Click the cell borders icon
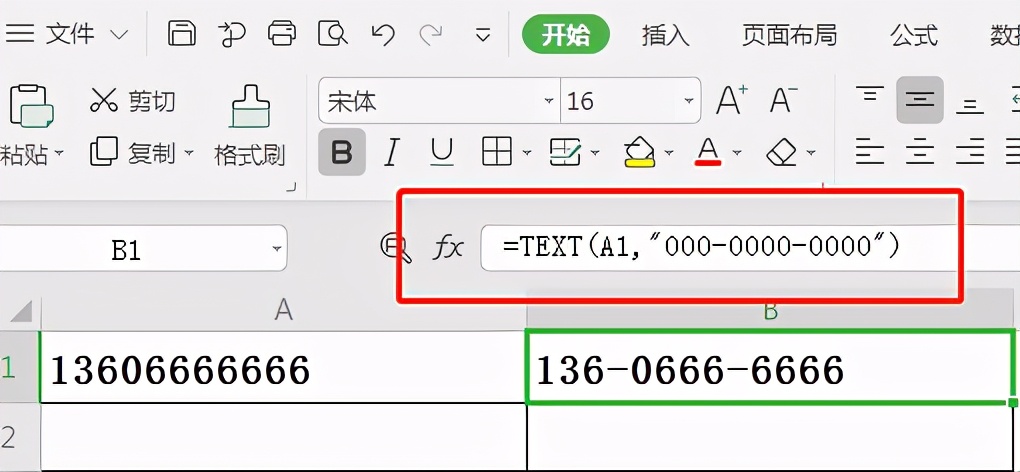The height and width of the screenshot is (472, 1020). coord(497,152)
